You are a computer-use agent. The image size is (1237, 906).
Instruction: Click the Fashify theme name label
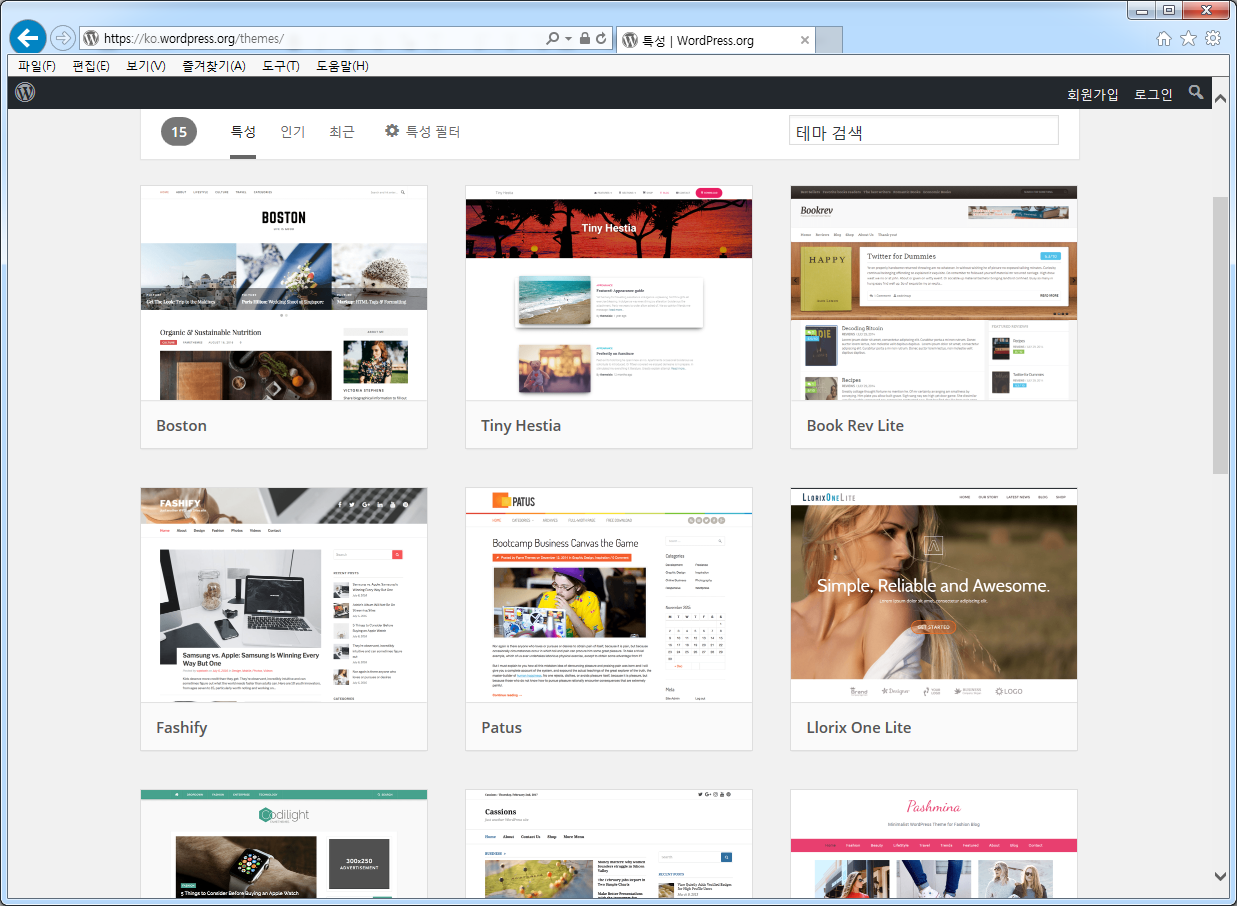pyautogui.click(x=182, y=728)
